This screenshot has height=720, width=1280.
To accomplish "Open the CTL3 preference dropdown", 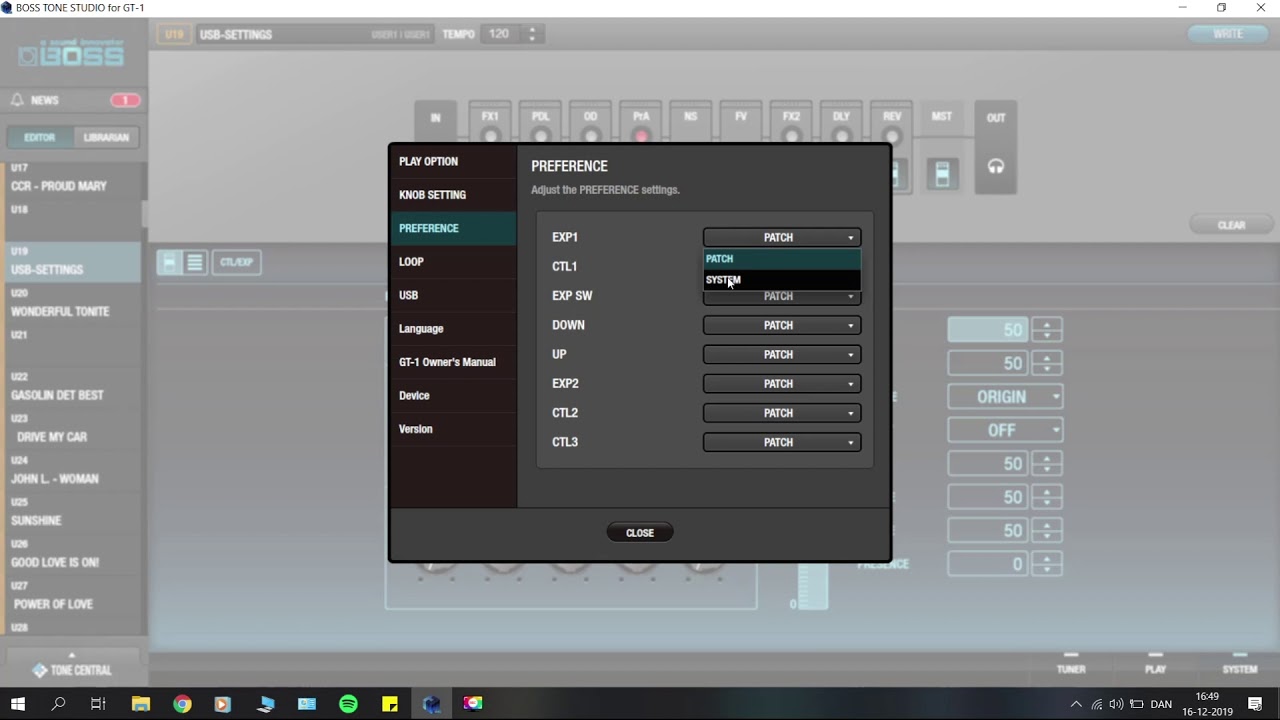I will click(x=781, y=442).
